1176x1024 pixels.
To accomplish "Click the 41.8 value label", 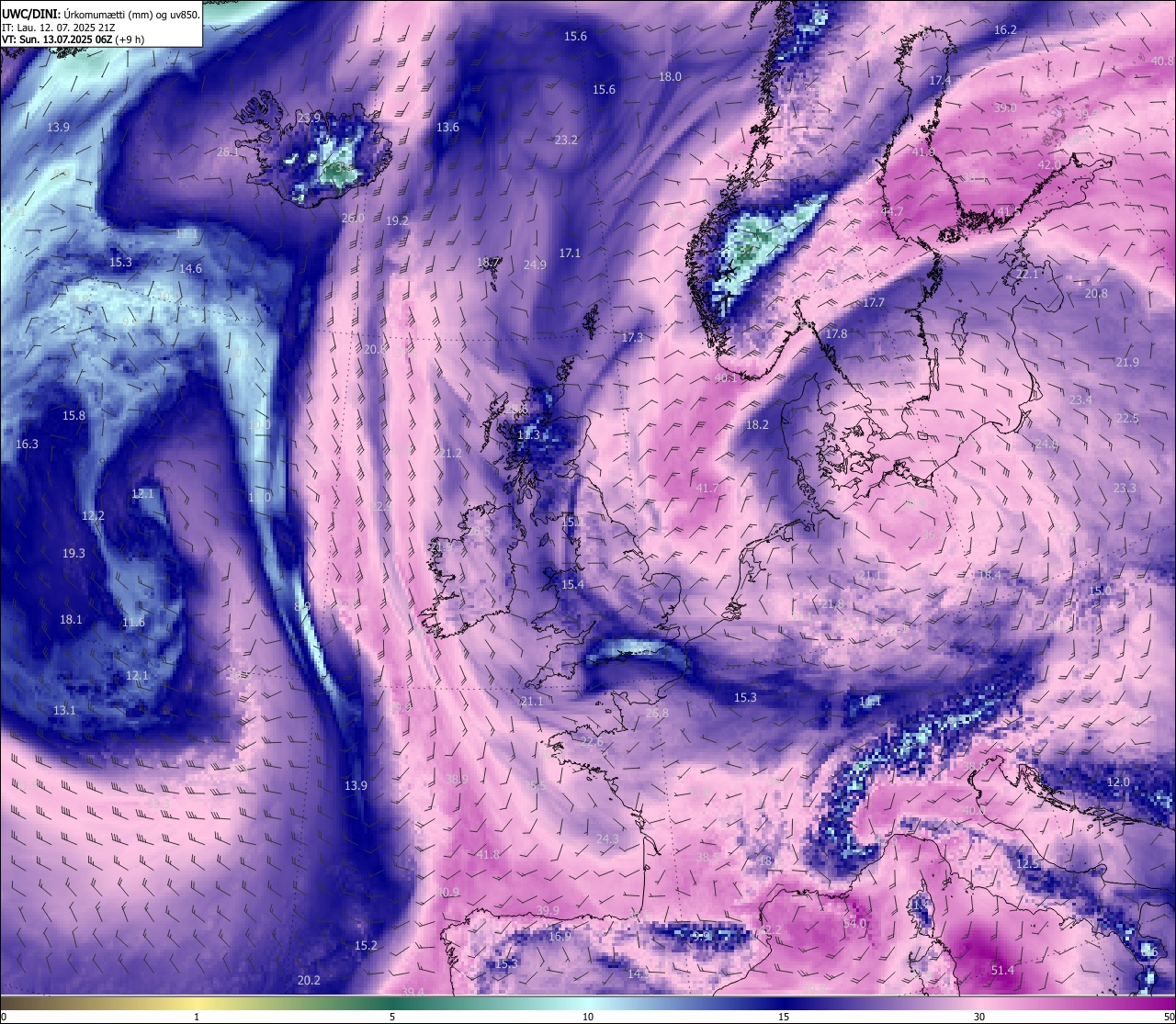I will pos(488,855).
